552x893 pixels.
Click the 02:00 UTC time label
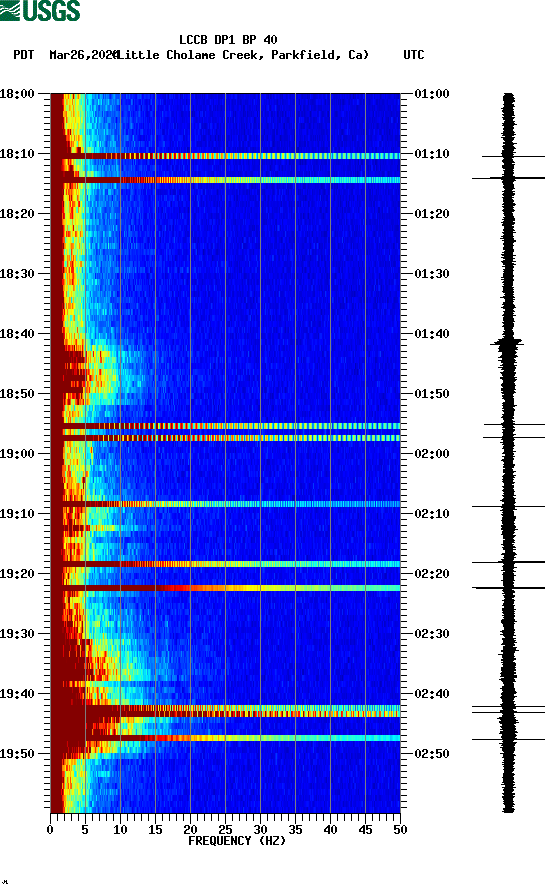tap(432, 454)
